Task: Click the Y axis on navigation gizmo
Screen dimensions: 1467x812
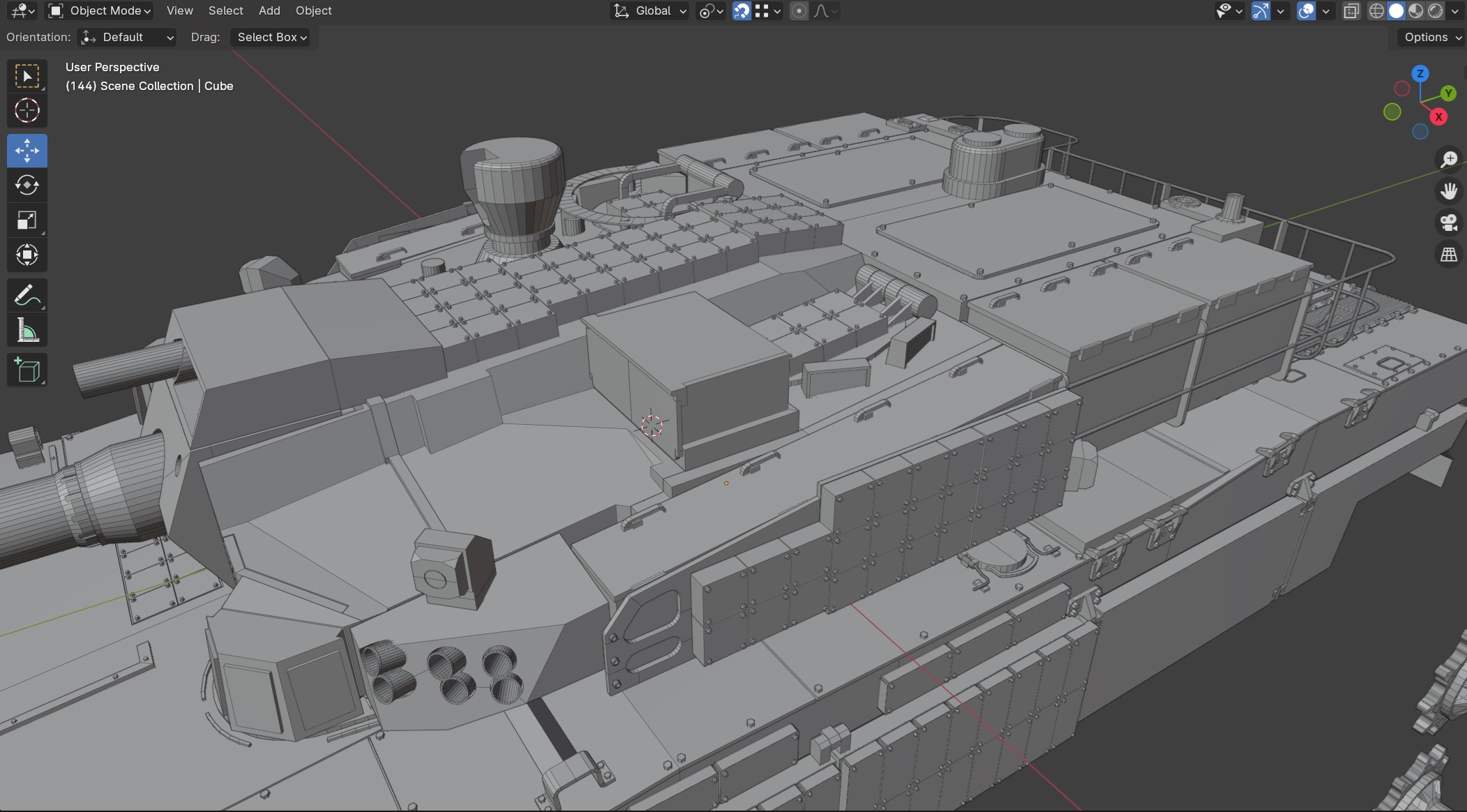Action: pos(1449,93)
